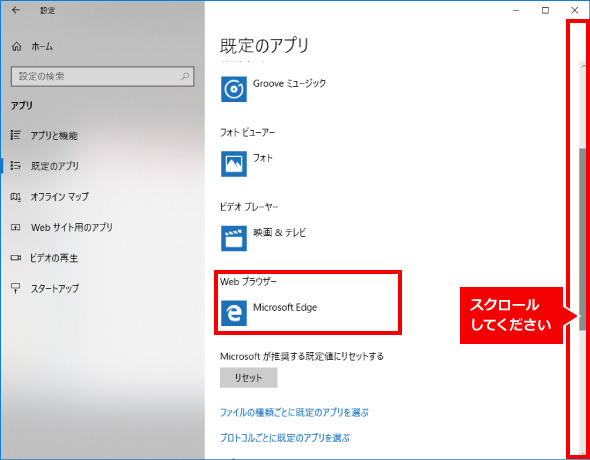Click the 既定のアプリ sidebar icon
The width and height of the screenshot is (590, 460).
[x=15, y=165]
